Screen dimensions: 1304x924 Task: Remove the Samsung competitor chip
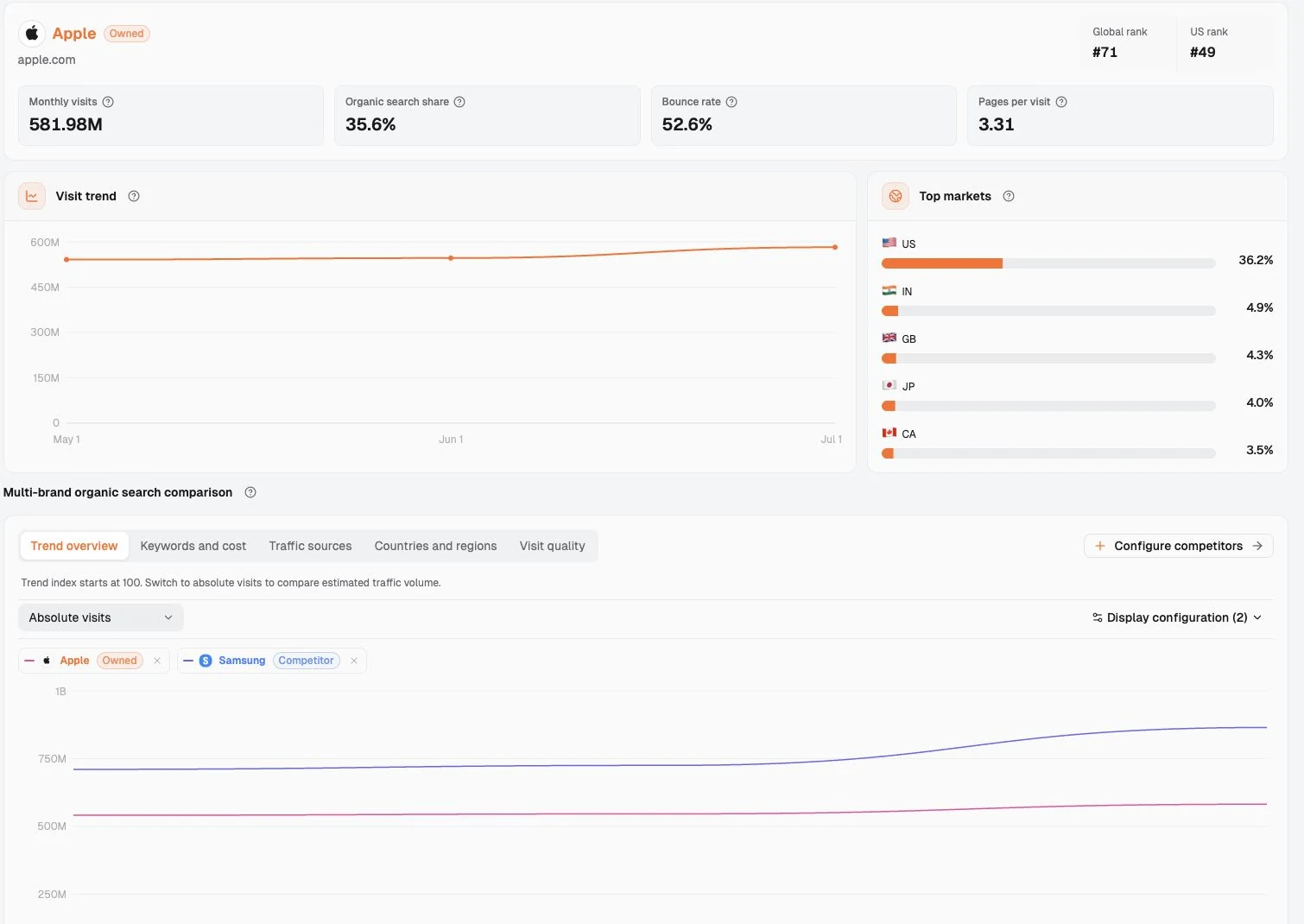pos(354,661)
